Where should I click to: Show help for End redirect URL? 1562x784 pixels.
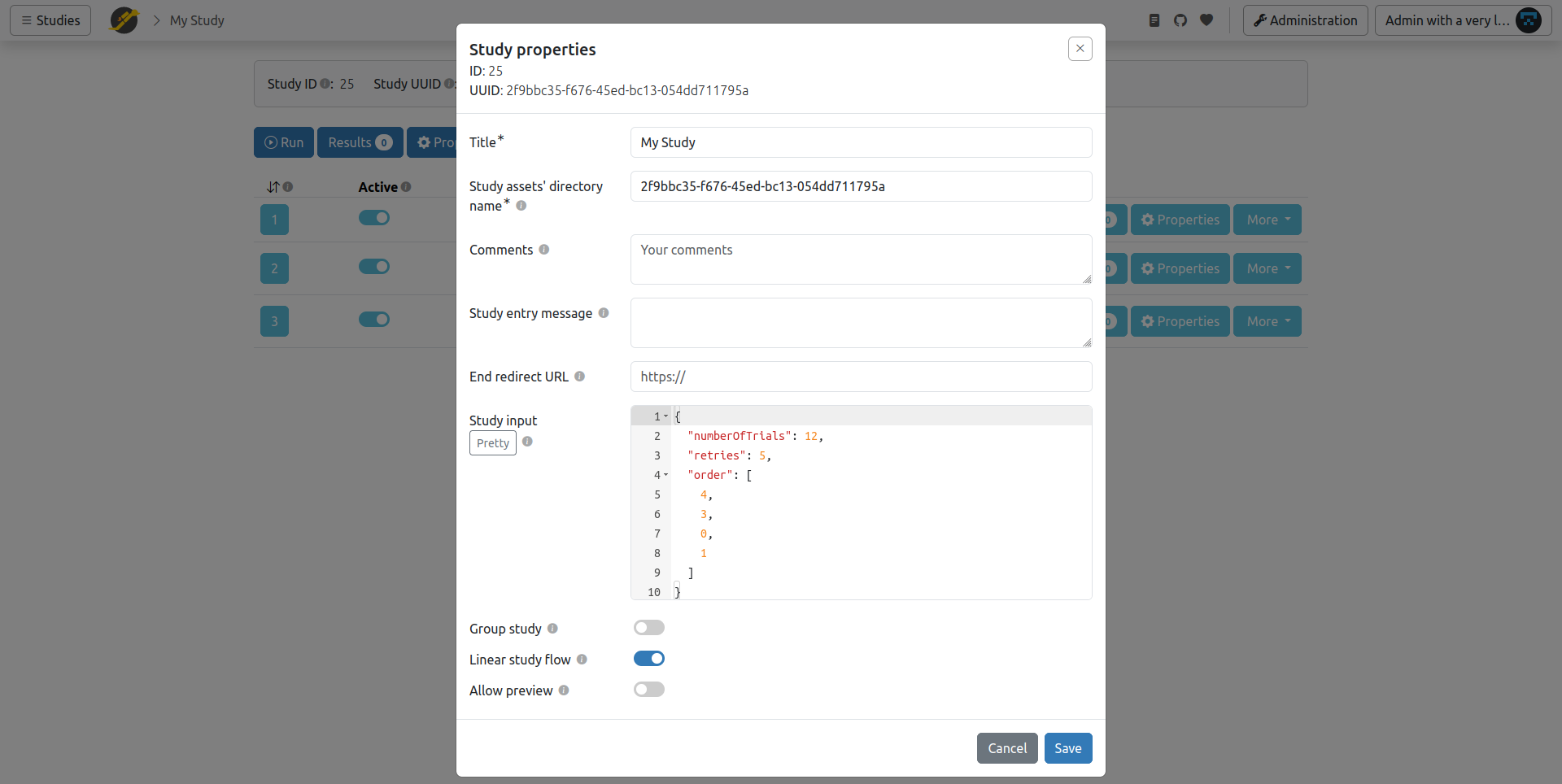(x=580, y=377)
